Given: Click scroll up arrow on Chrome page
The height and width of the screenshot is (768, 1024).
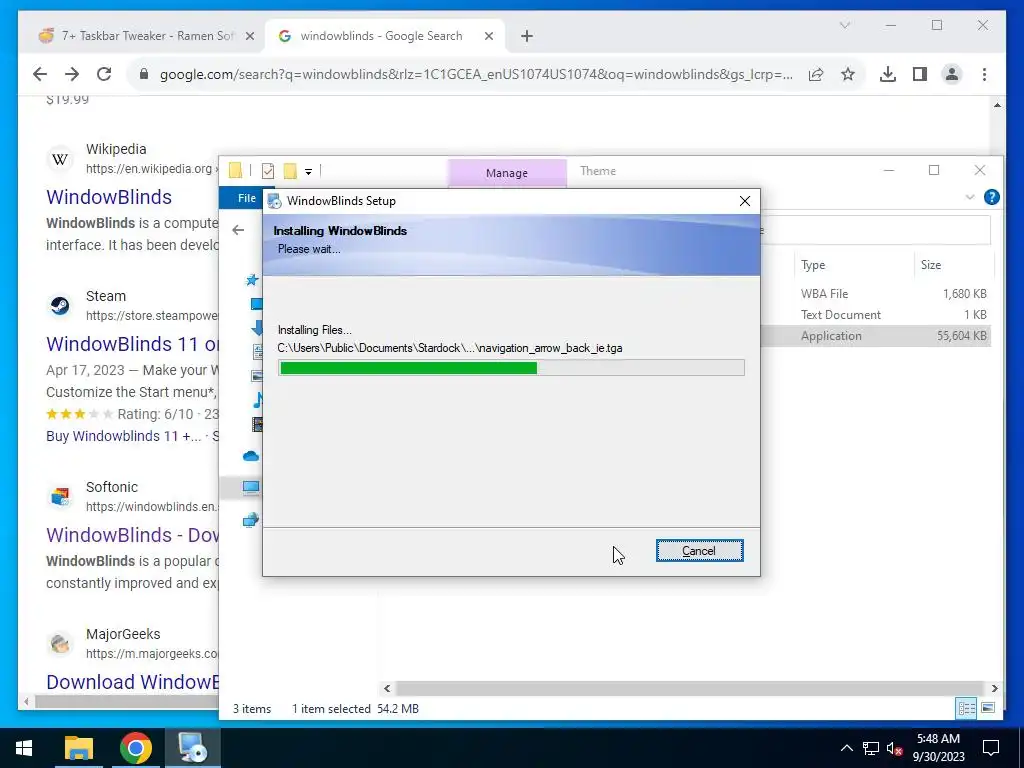Looking at the screenshot, I should (x=997, y=105).
